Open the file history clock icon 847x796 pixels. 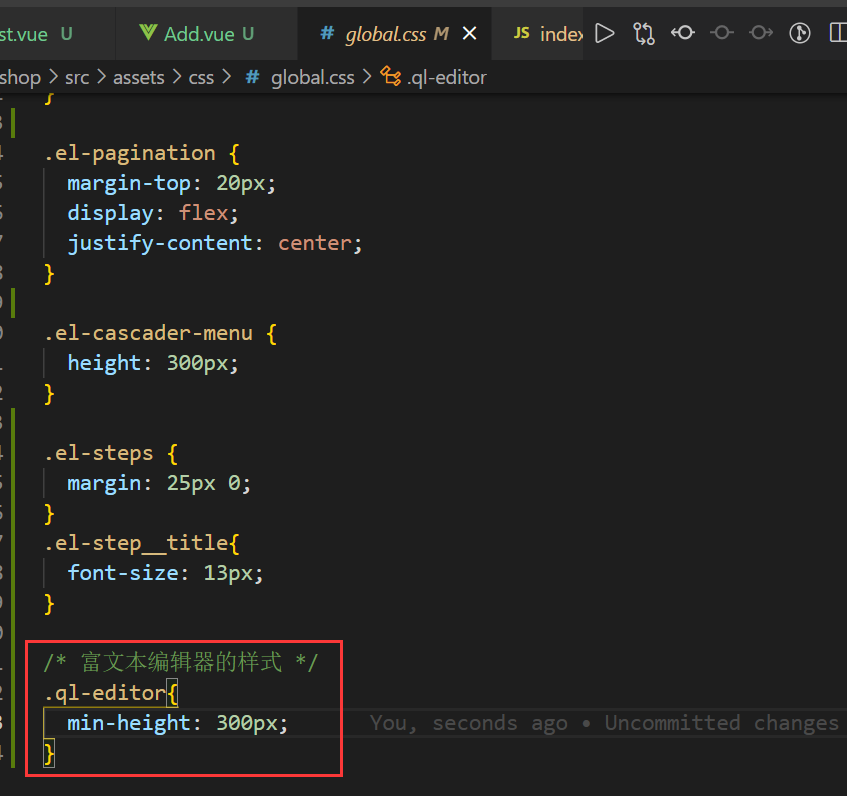coord(799,33)
